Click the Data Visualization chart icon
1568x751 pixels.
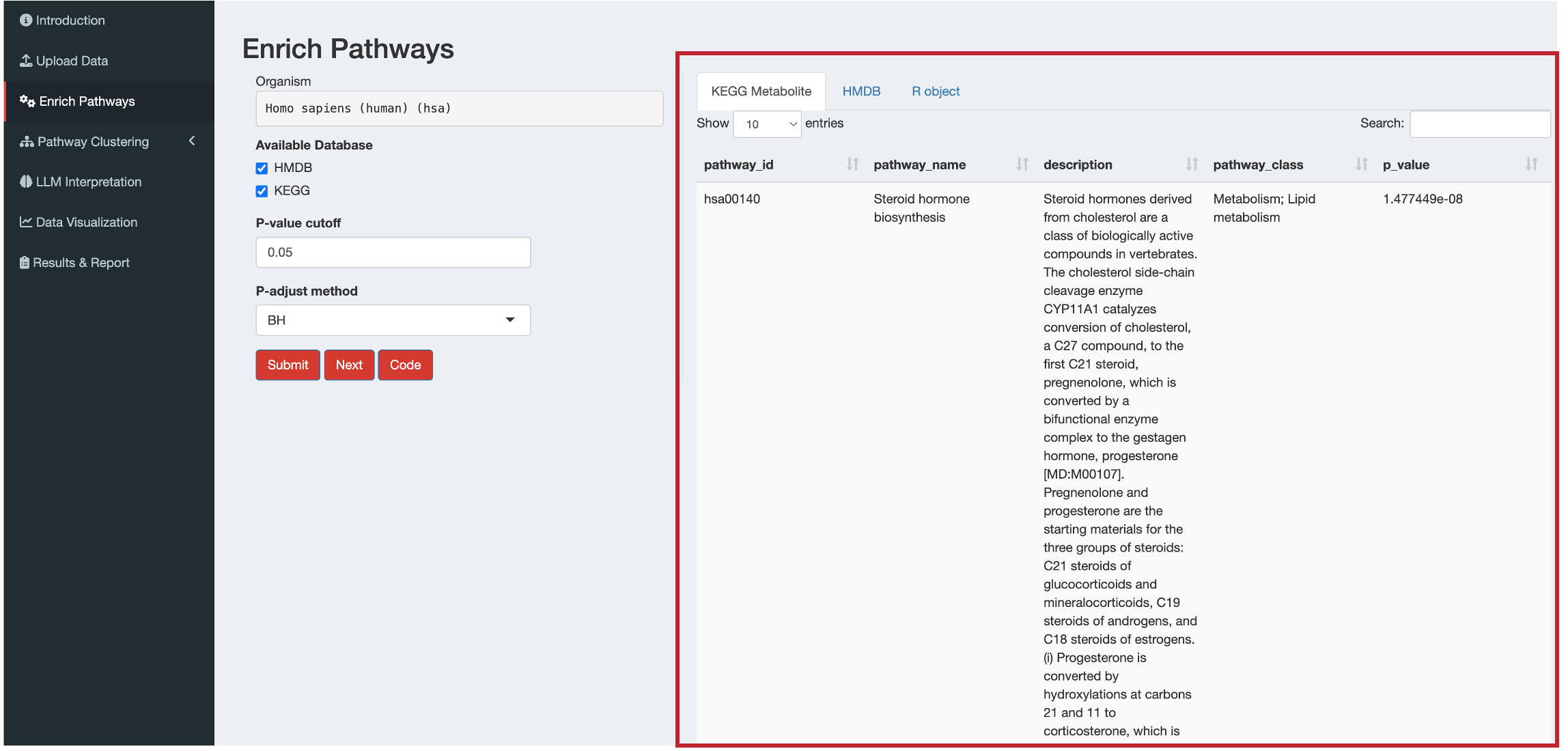click(26, 222)
